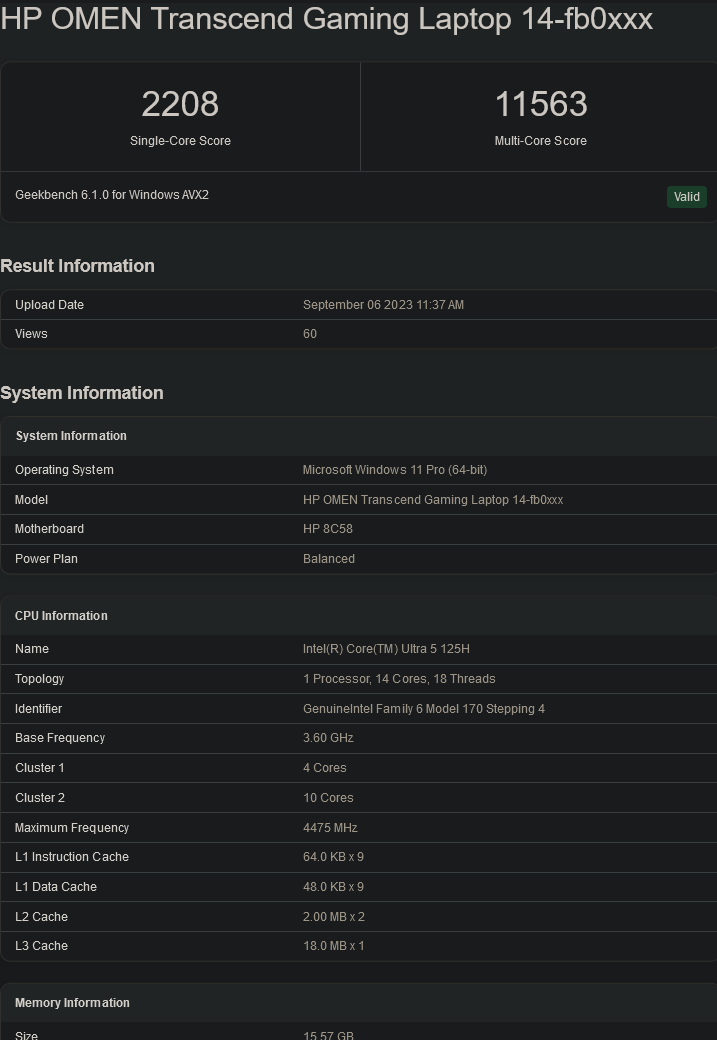Click the views count 60

coord(310,334)
